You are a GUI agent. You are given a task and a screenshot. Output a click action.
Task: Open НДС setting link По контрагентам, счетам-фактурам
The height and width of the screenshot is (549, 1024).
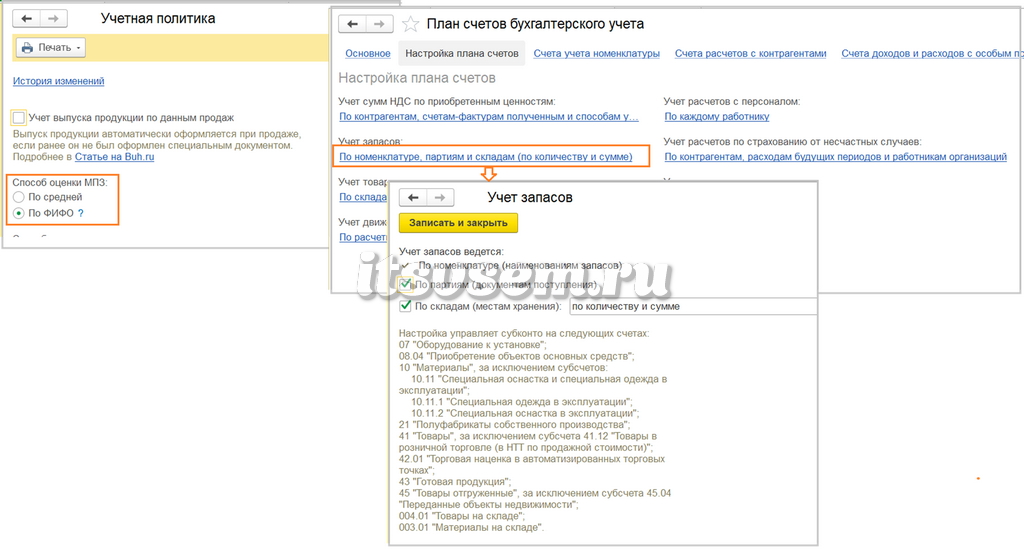(x=488, y=116)
